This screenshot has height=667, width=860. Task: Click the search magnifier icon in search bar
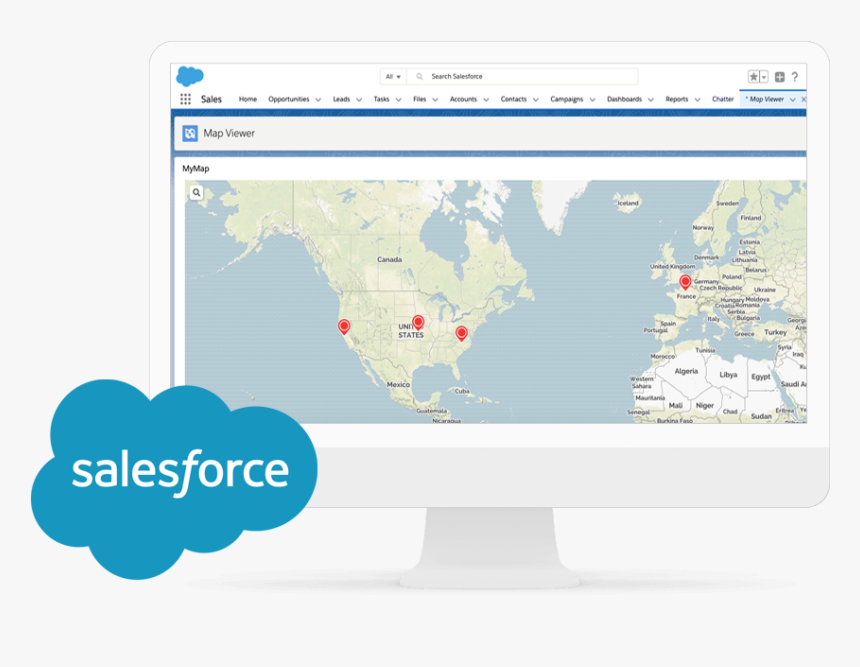point(420,77)
